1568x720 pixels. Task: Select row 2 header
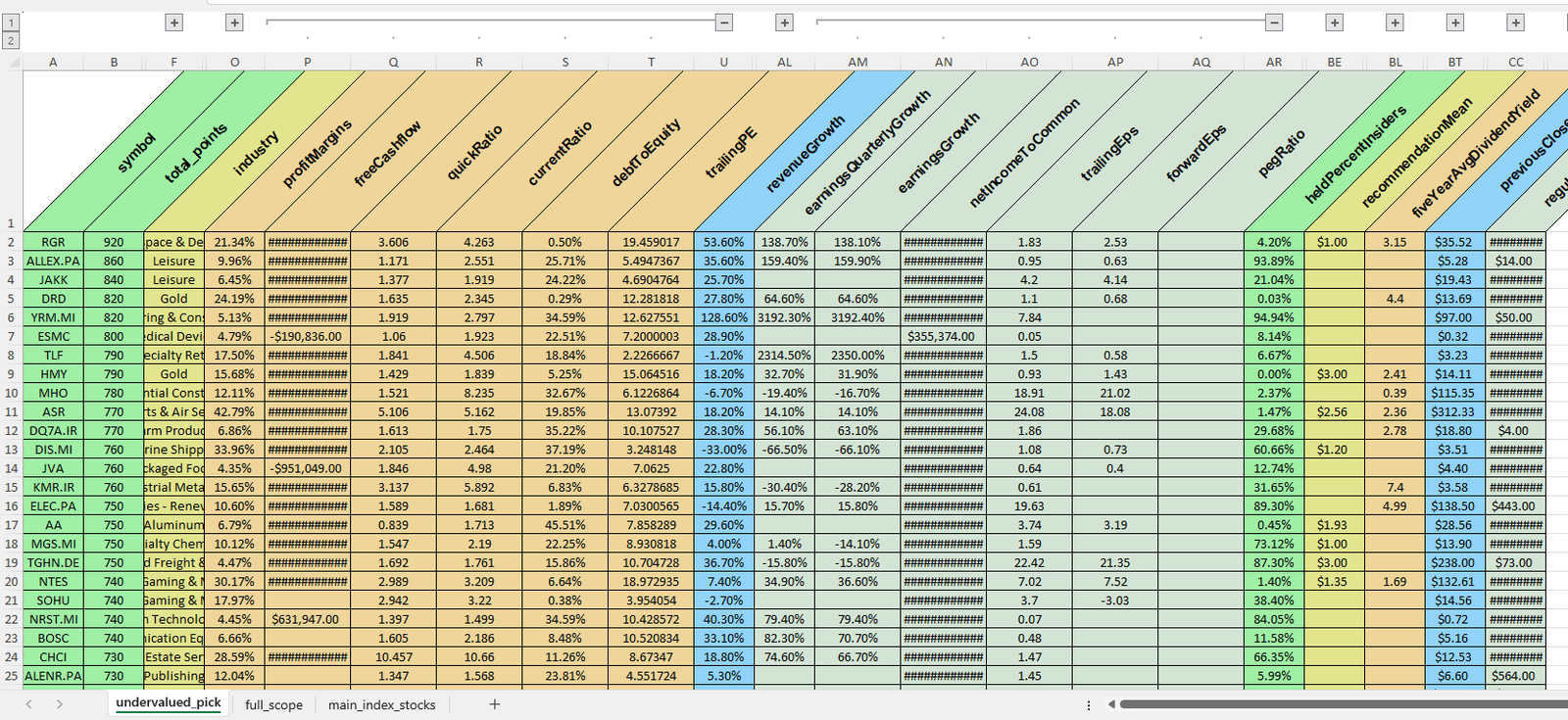pyautogui.click(x=11, y=242)
